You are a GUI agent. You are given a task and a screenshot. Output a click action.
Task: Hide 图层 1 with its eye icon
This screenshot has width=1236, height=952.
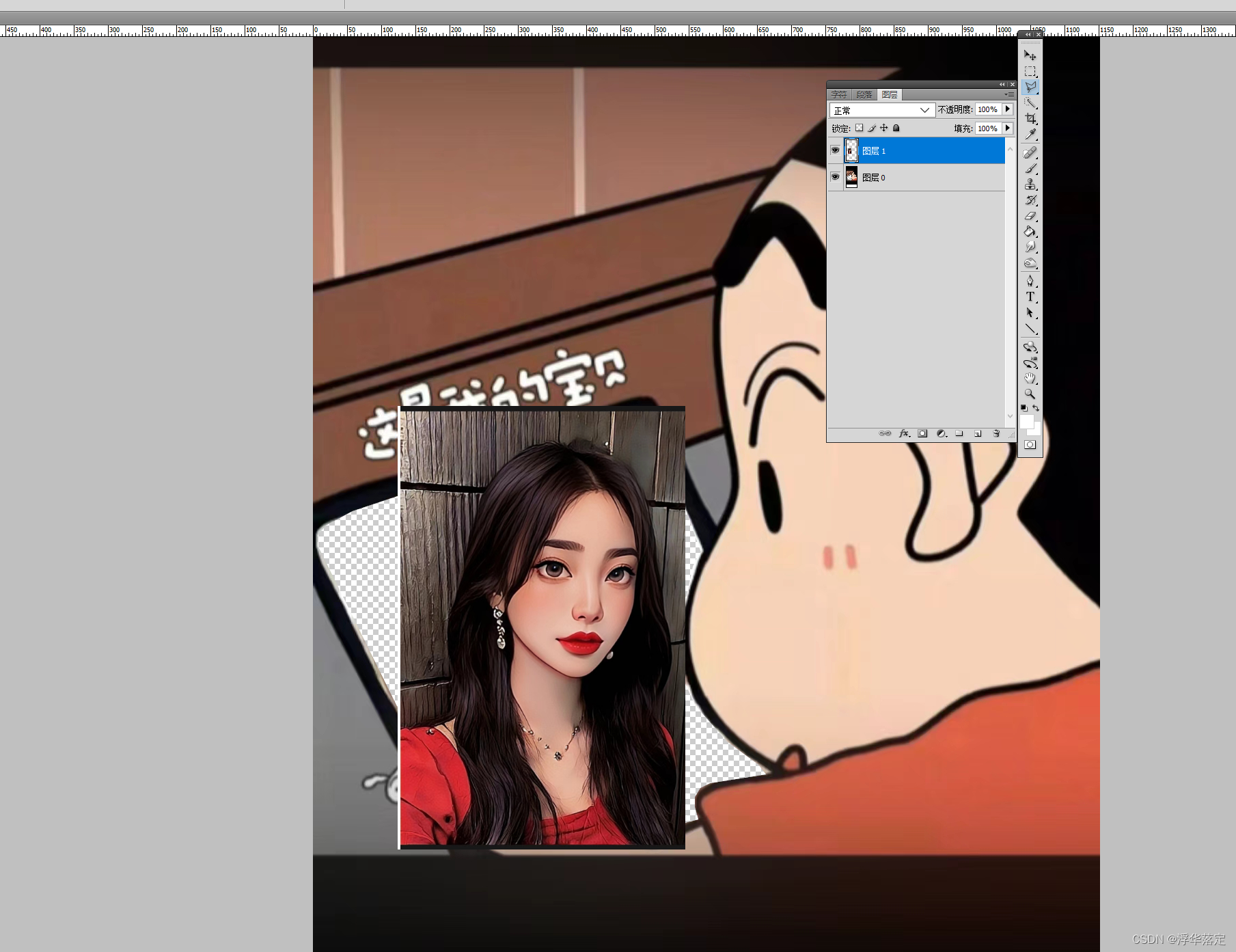[x=835, y=150]
